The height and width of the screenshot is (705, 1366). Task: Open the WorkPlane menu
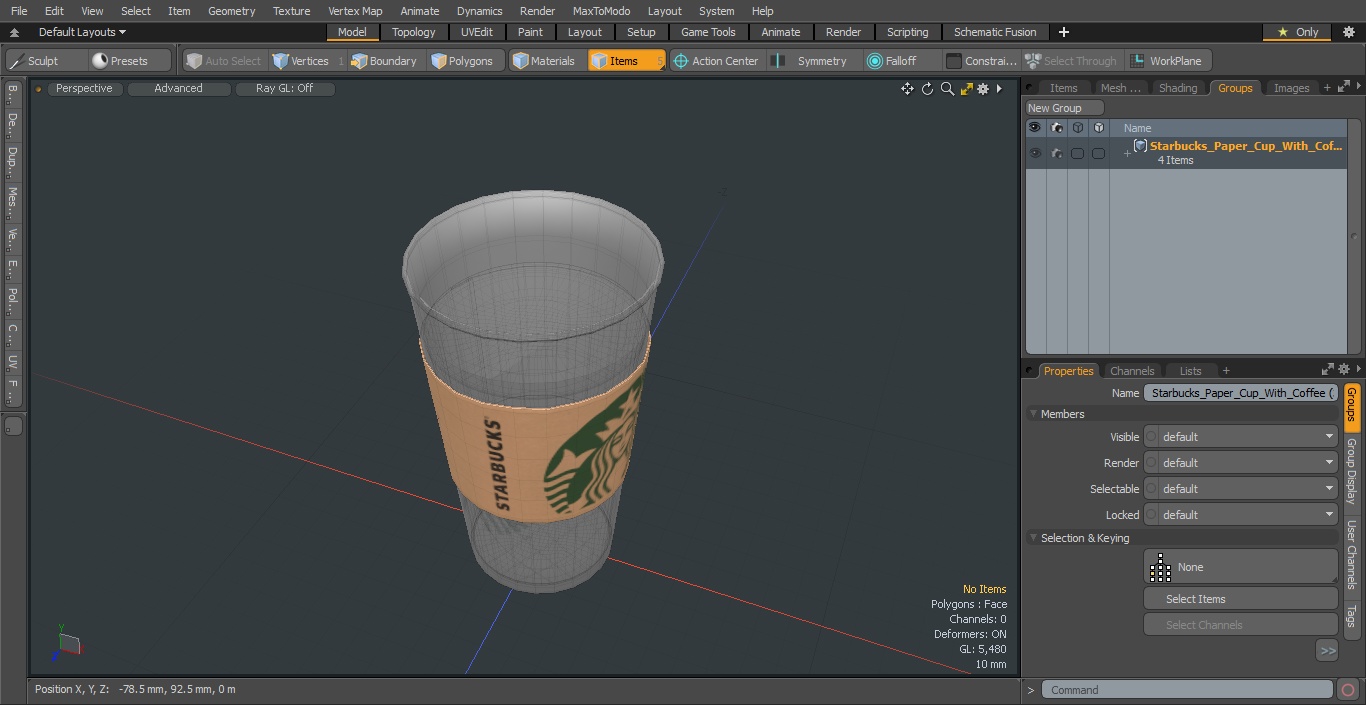[x=1167, y=61]
